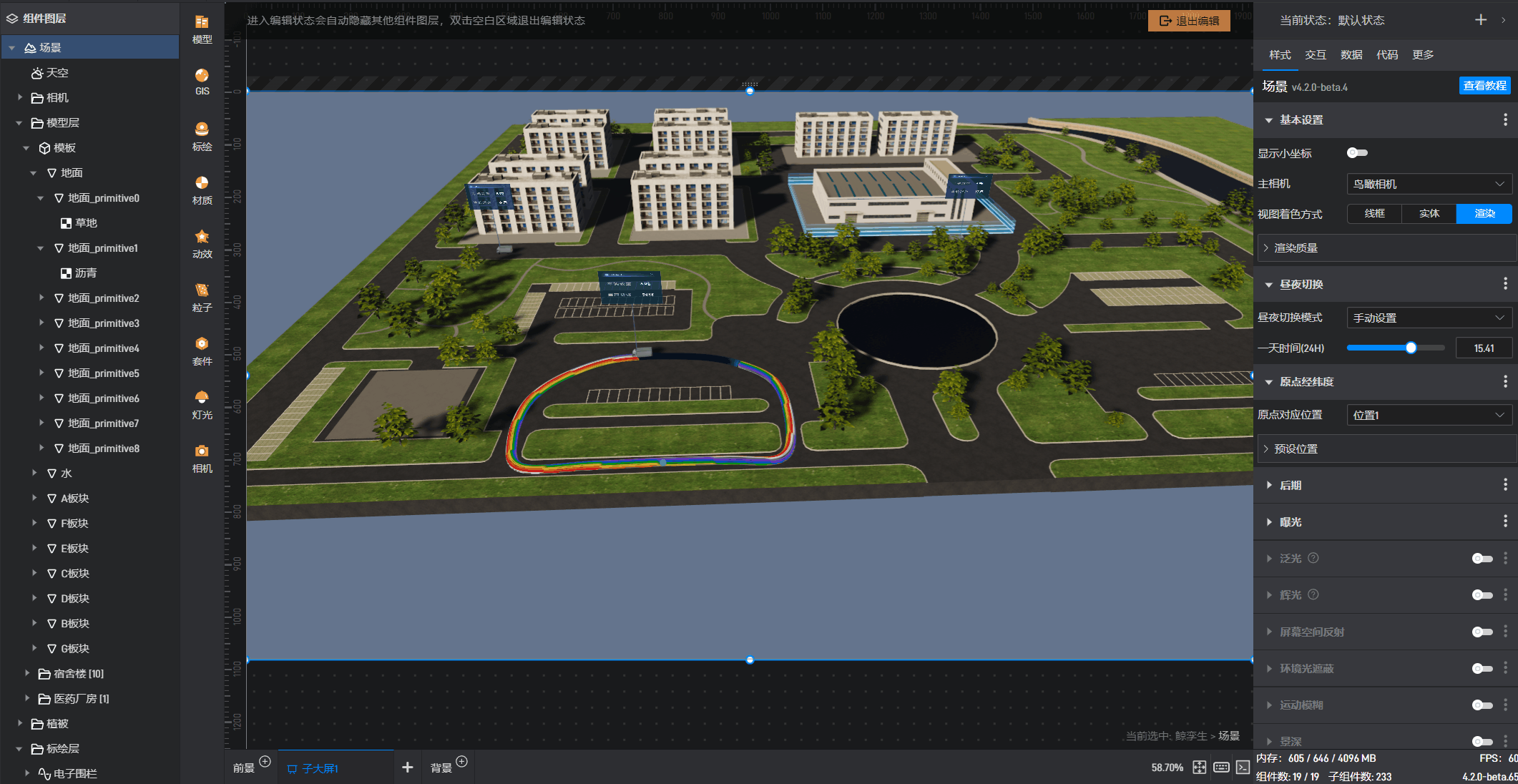Switch to the 数据 tab
This screenshot has width=1518, height=784.
(1351, 54)
